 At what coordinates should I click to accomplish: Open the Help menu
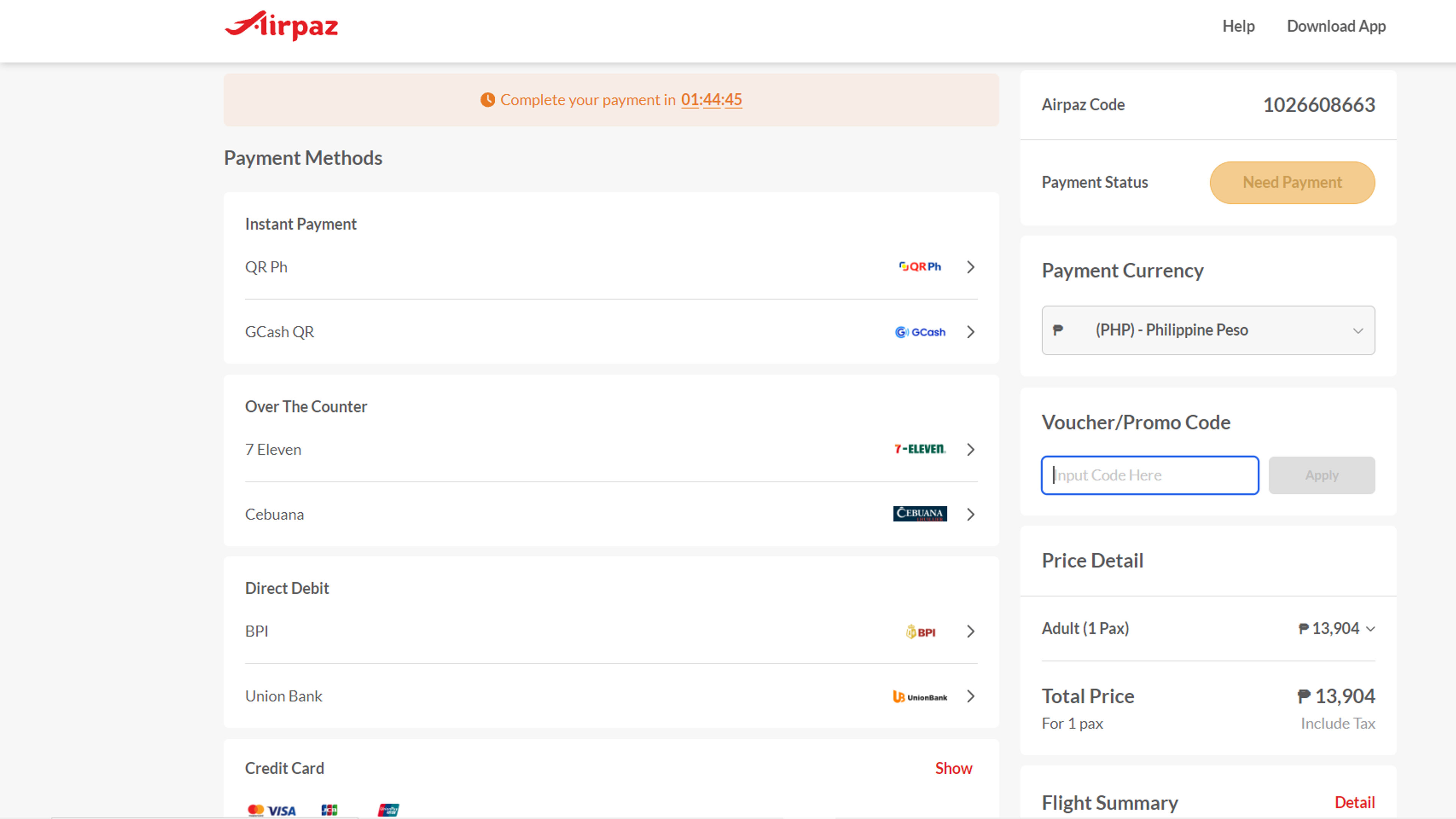1238,26
